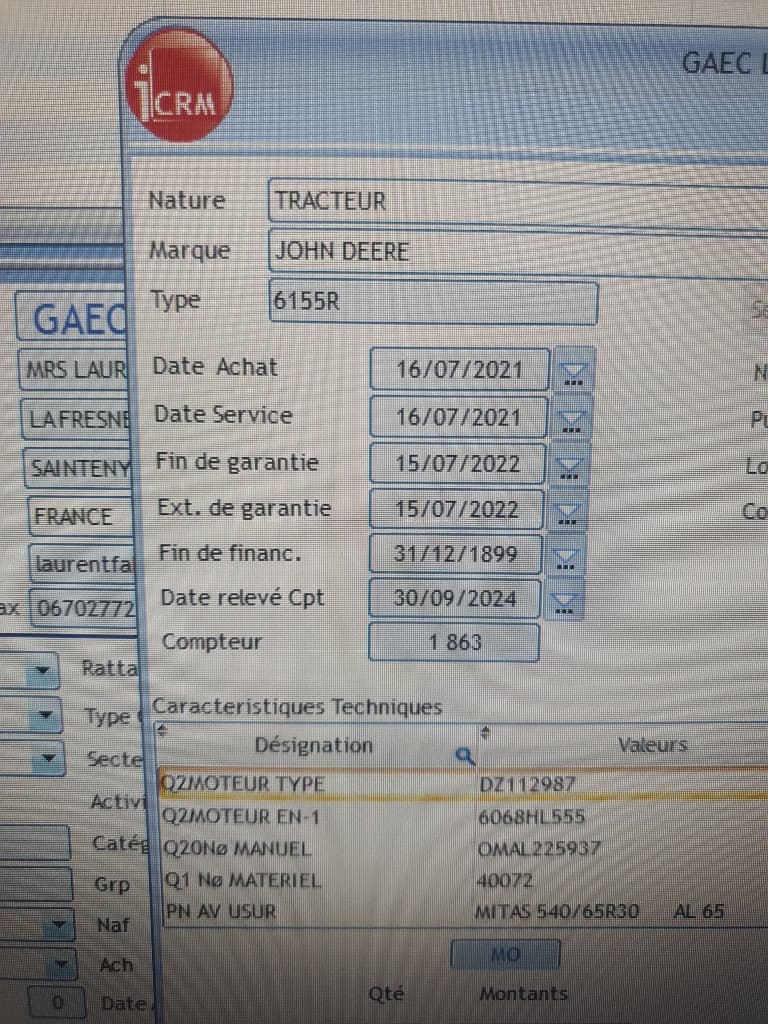This screenshot has height=1024, width=768.
Task: Open calendar picker for Fin de garantie
Action: (569, 466)
